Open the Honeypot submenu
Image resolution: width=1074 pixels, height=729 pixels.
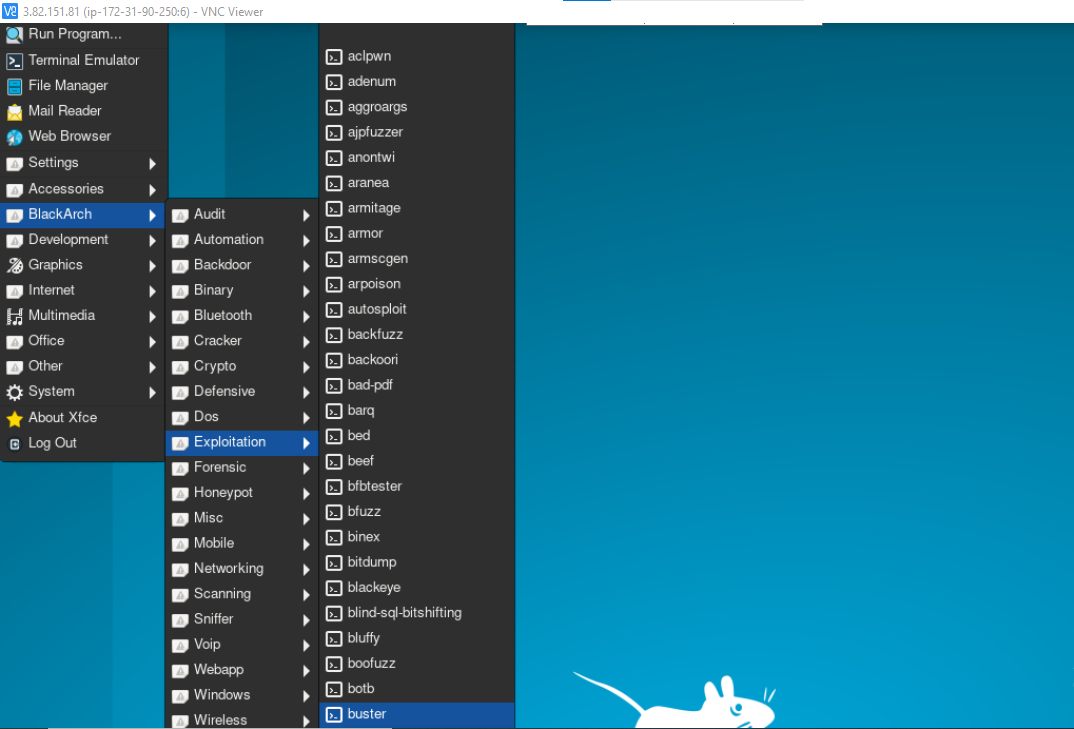(242, 493)
